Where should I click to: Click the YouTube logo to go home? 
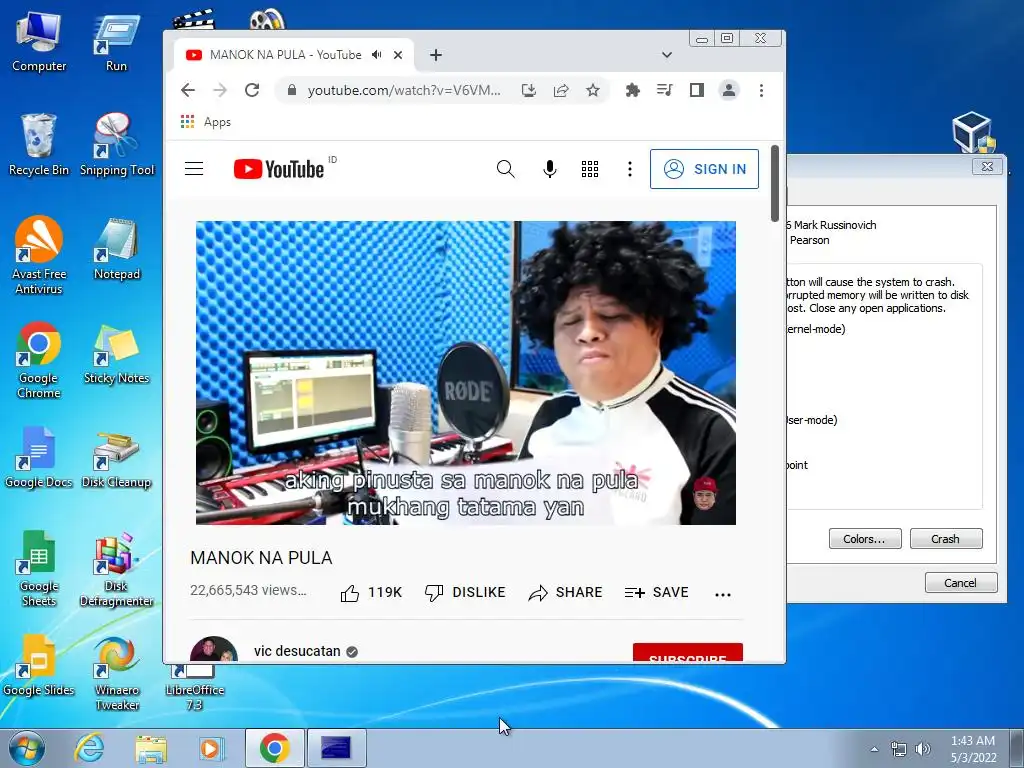(279, 169)
